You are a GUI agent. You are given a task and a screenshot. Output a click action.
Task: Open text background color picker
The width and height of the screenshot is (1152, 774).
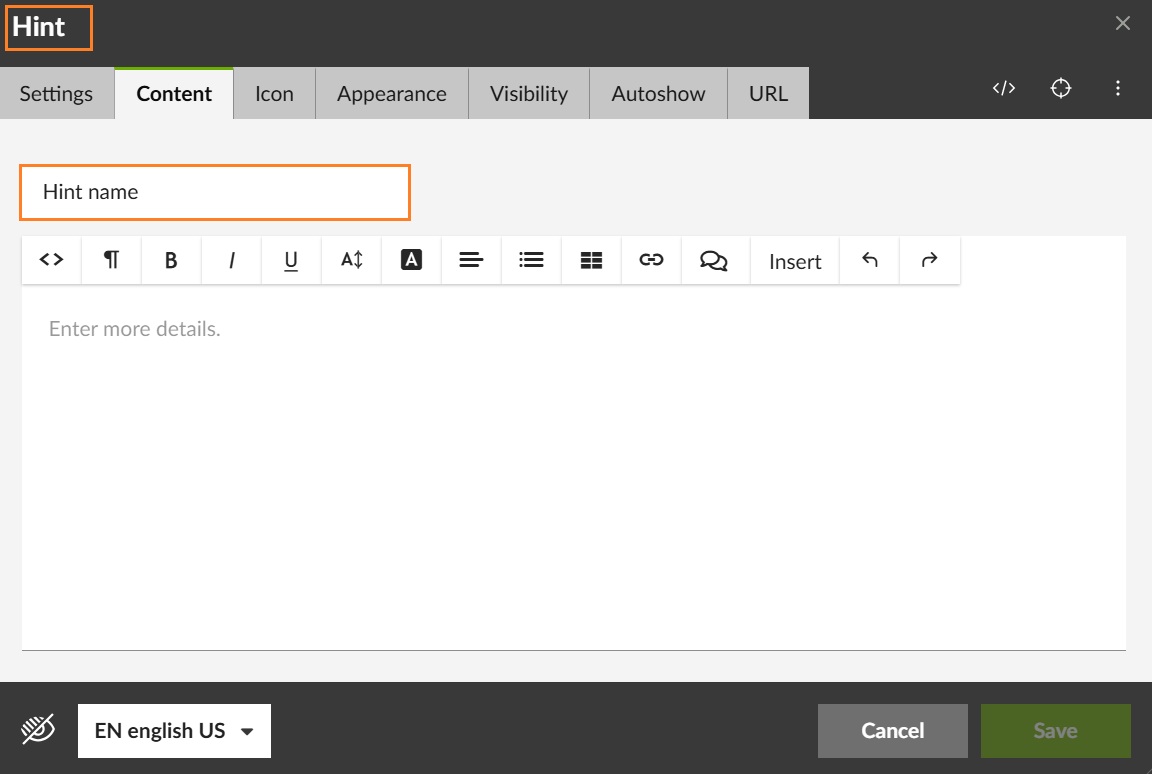[x=411, y=260]
